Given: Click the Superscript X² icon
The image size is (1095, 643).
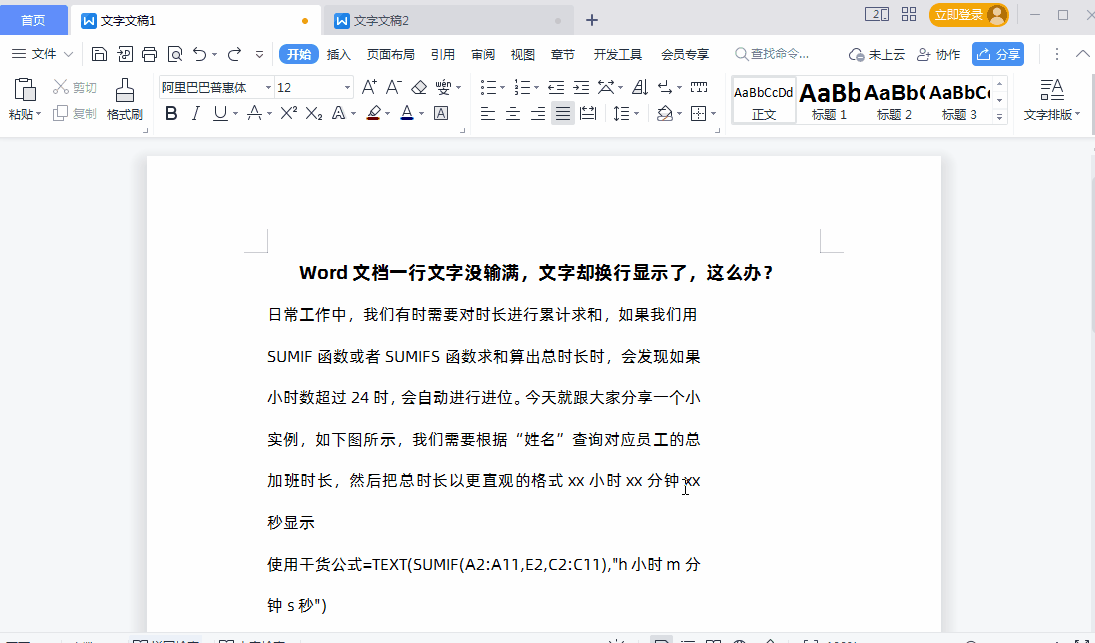Looking at the screenshot, I should [x=288, y=113].
